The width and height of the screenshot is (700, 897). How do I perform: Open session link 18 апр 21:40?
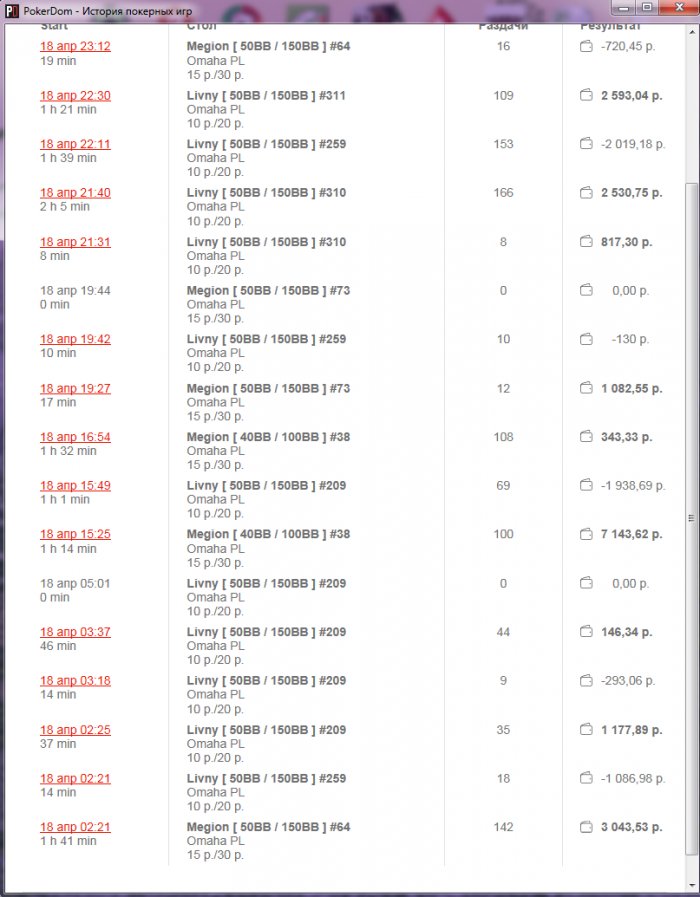click(x=75, y=193)
